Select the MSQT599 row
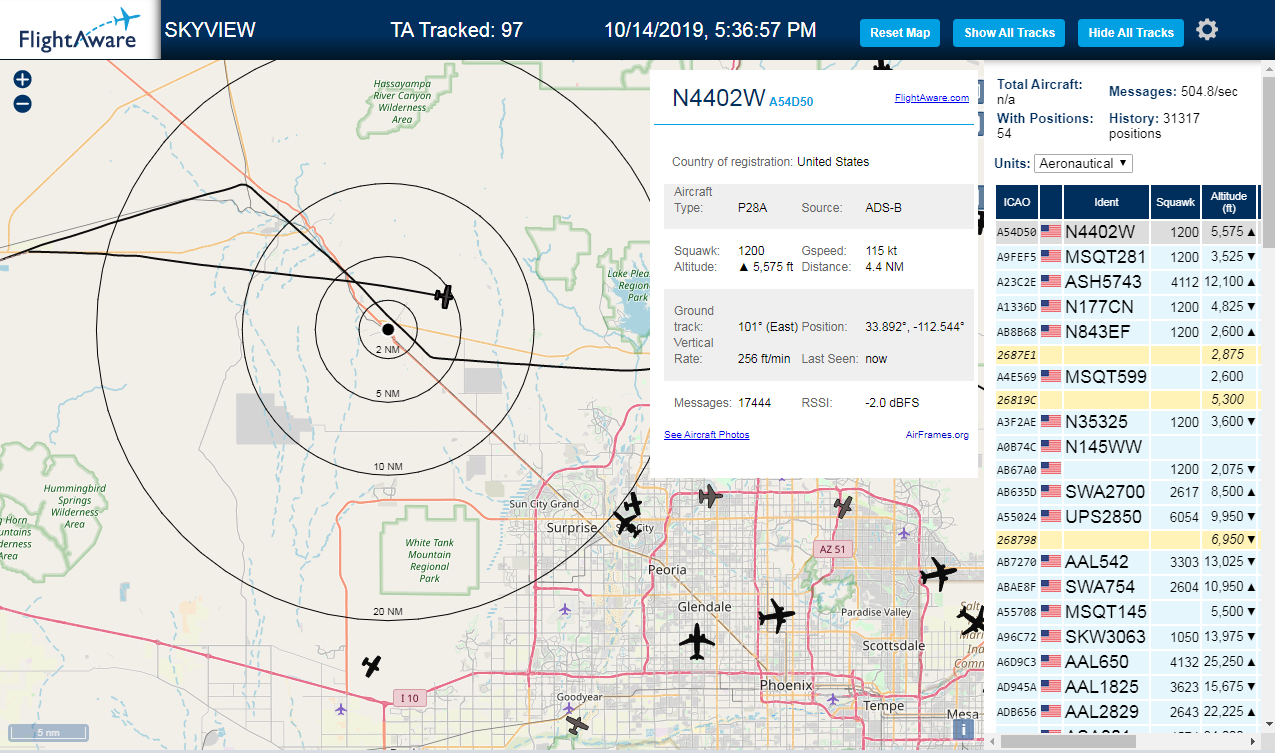1275x753 pixels. coord(1127,377)
